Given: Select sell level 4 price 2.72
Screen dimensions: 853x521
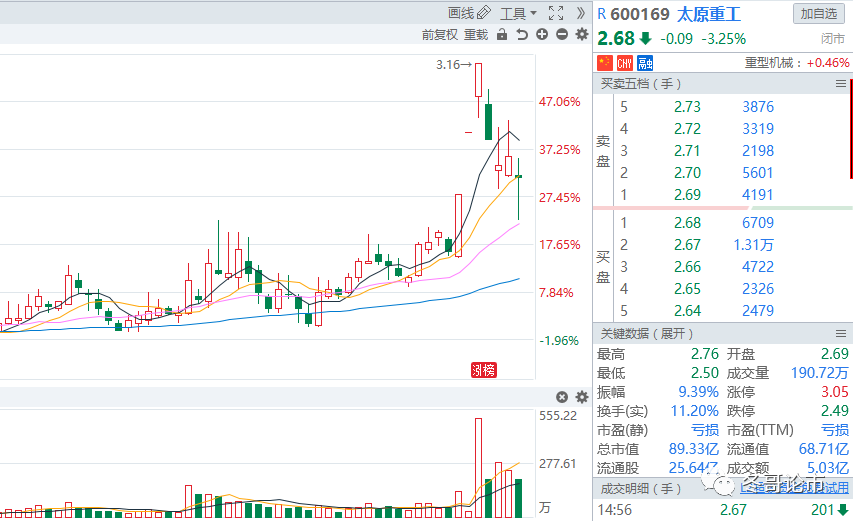Looking at the screenshot, I should pyautogui.click(x=687, y=129).
